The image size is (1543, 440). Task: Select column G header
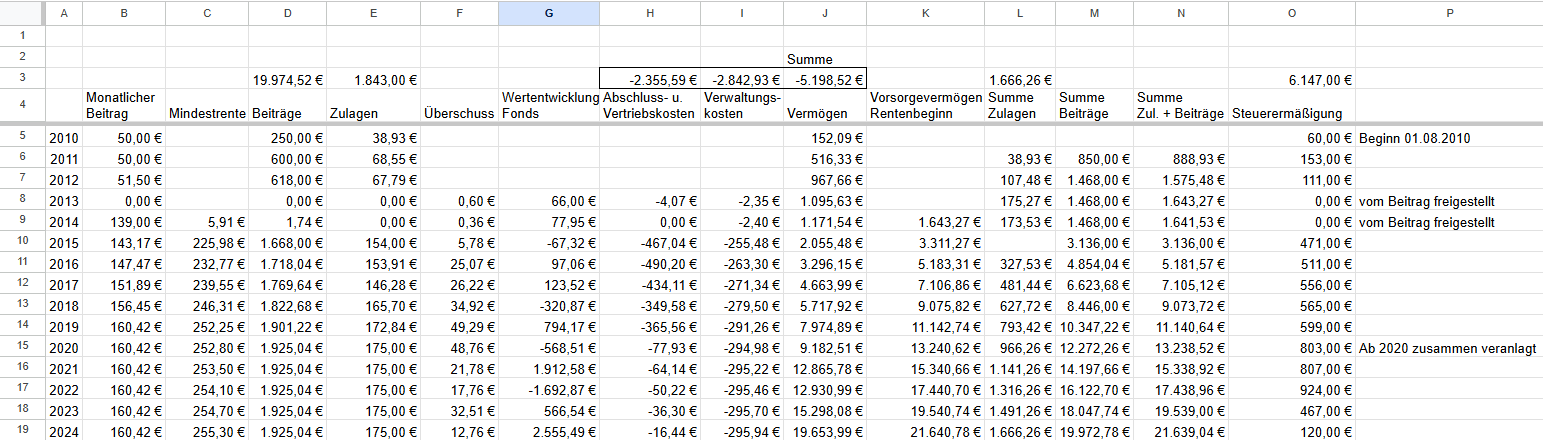click(548, 13)
